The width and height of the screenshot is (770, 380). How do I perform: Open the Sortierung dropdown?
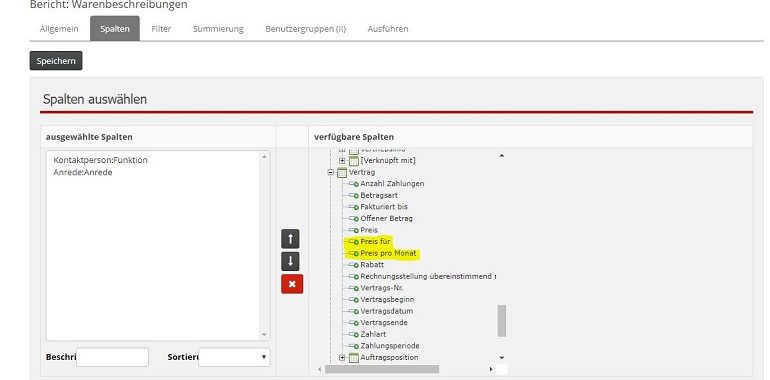(234, 357)
